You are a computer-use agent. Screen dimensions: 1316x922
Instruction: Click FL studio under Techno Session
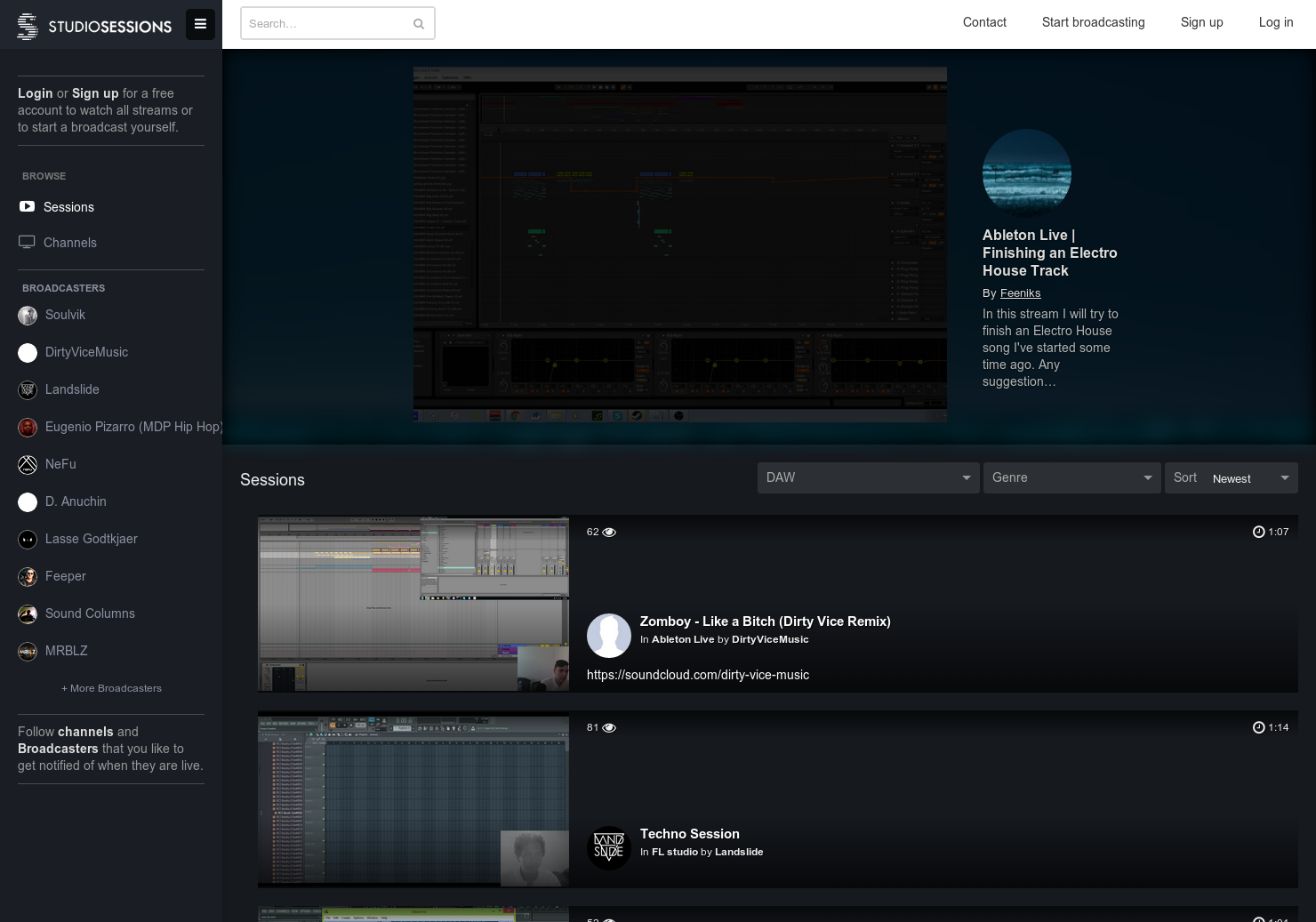coord(675,852)
